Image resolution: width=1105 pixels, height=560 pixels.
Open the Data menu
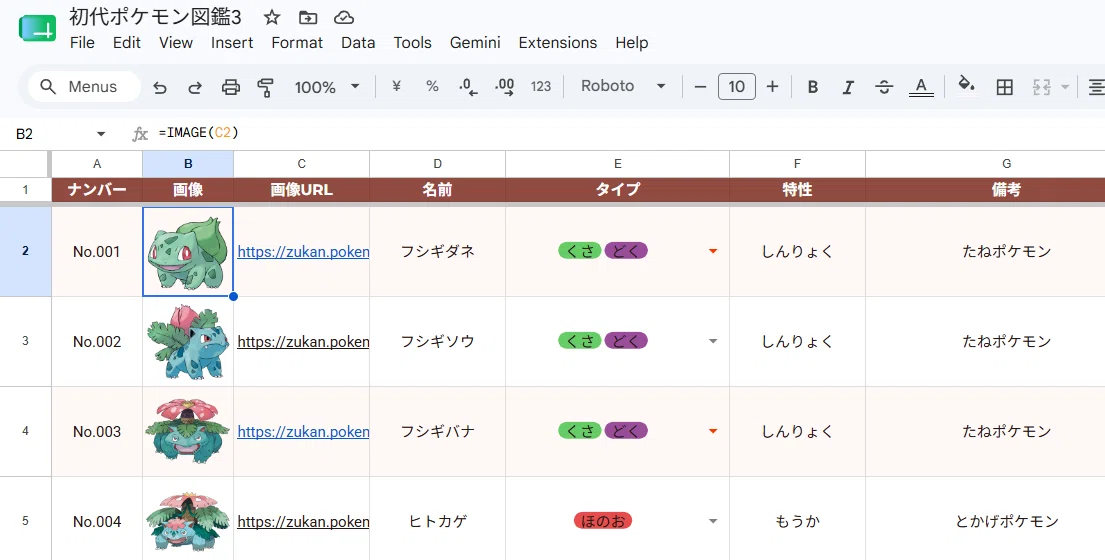tap(358, 42)
